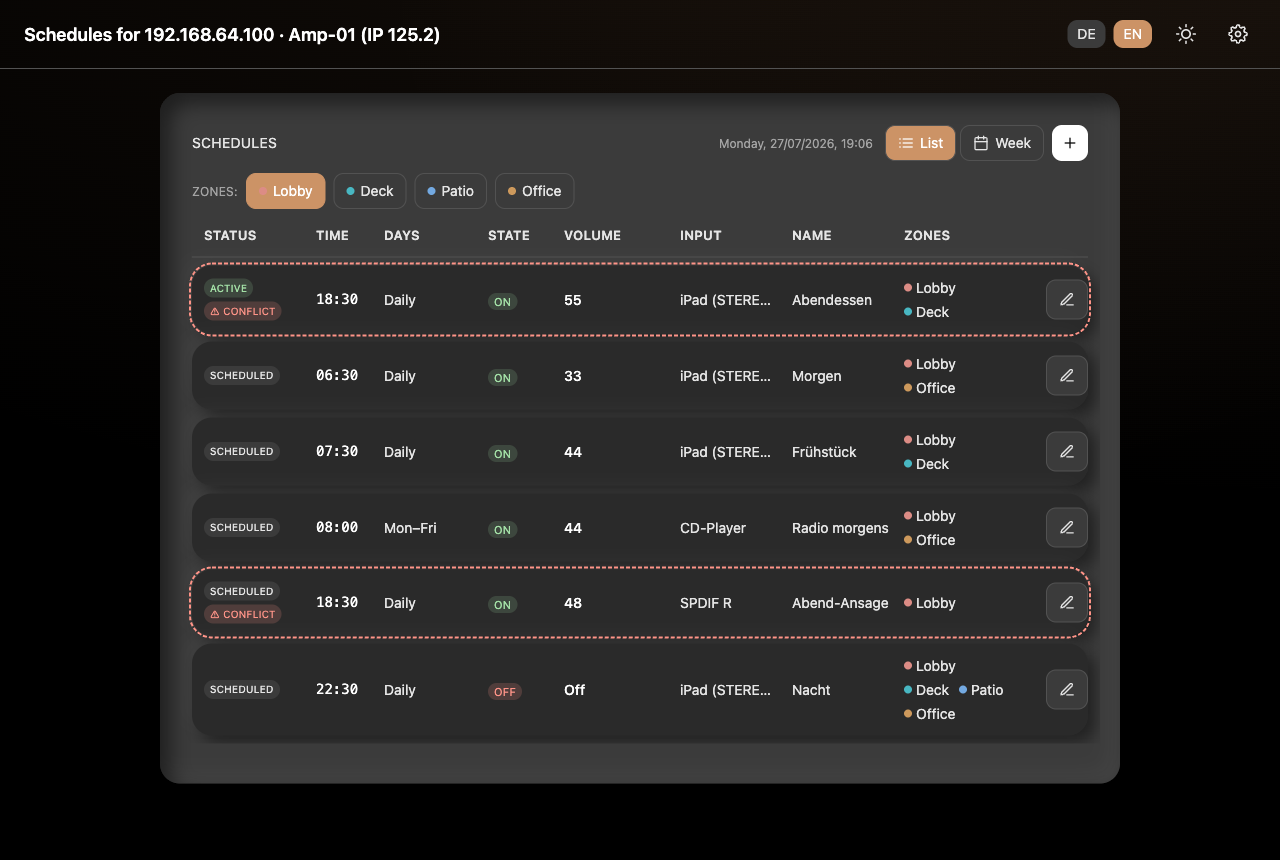Toggle light theme with the sun icon
Screen dimensions: 1280x860
(1186, 34)
